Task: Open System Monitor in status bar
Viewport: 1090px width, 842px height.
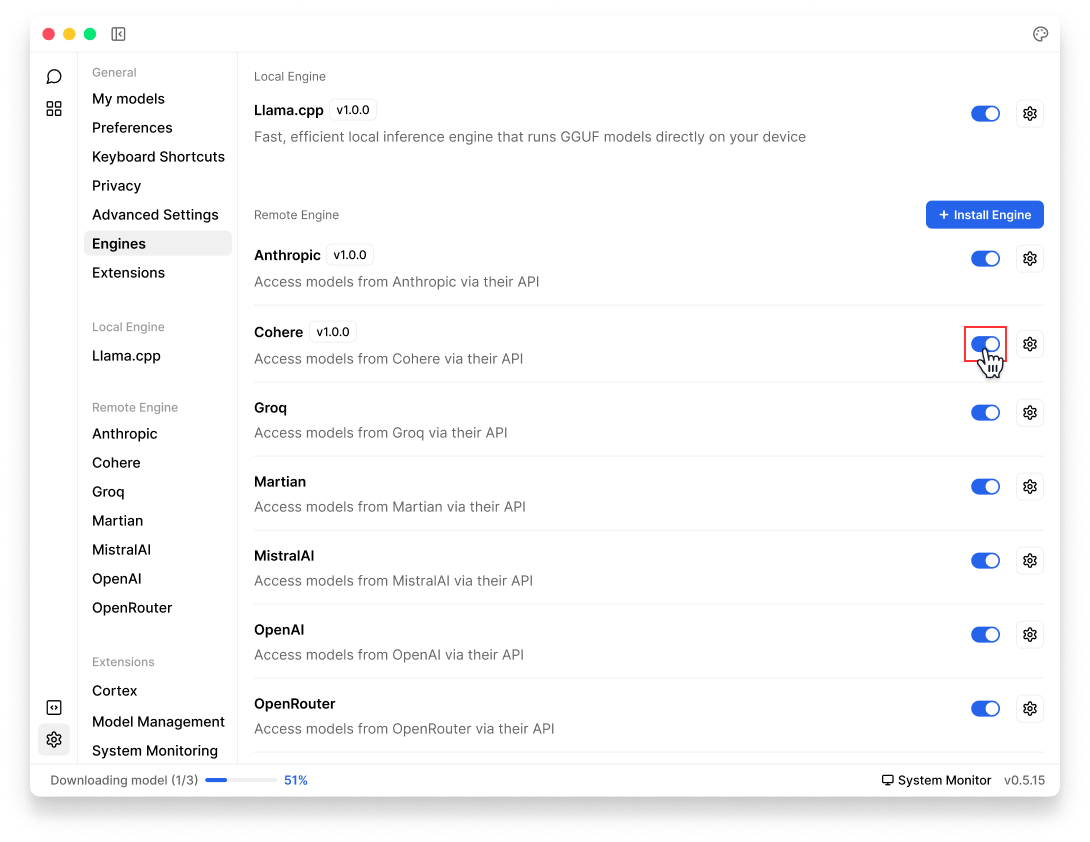Action: tap(936, 780)
